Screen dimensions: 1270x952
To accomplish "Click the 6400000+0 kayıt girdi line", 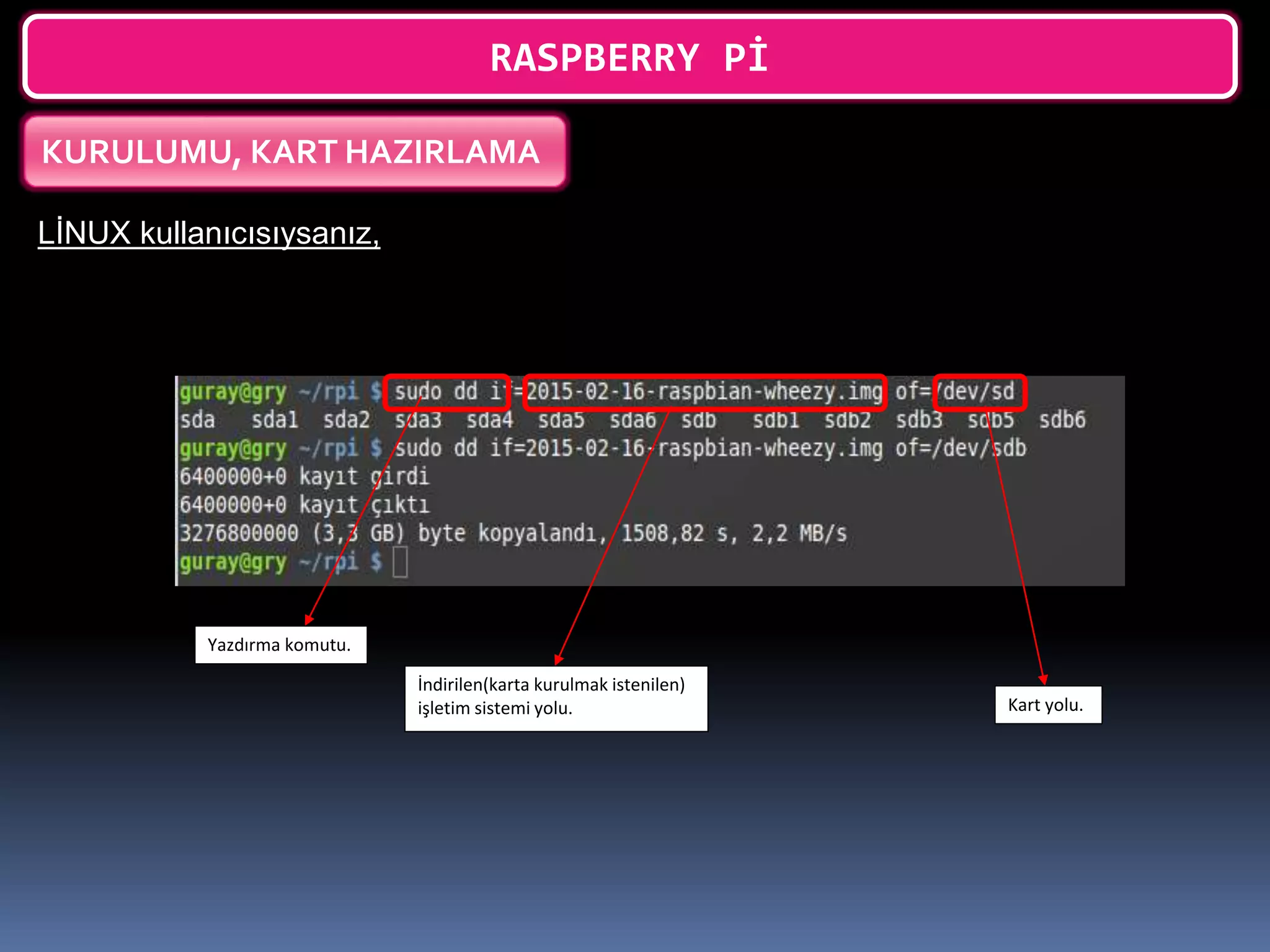I will [304, 477].
